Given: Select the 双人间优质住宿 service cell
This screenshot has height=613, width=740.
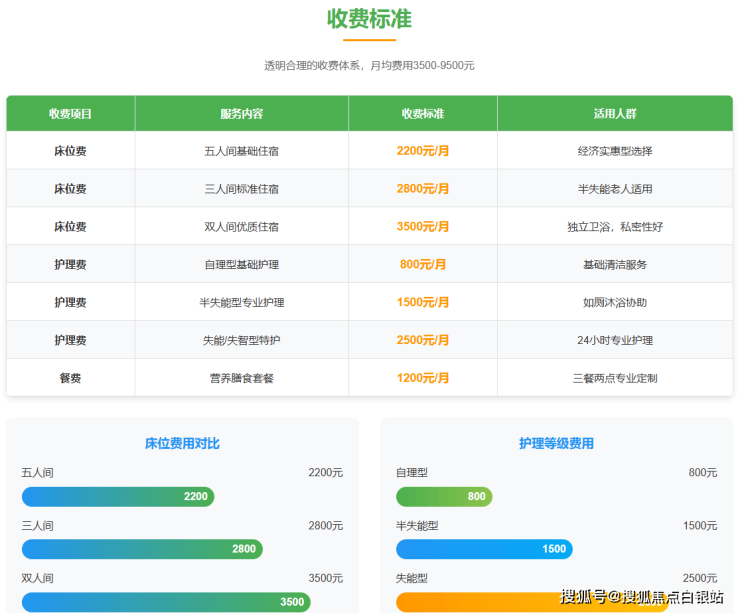Looking at the screenshot, I should pyautogui.click(x=241, y=227).
